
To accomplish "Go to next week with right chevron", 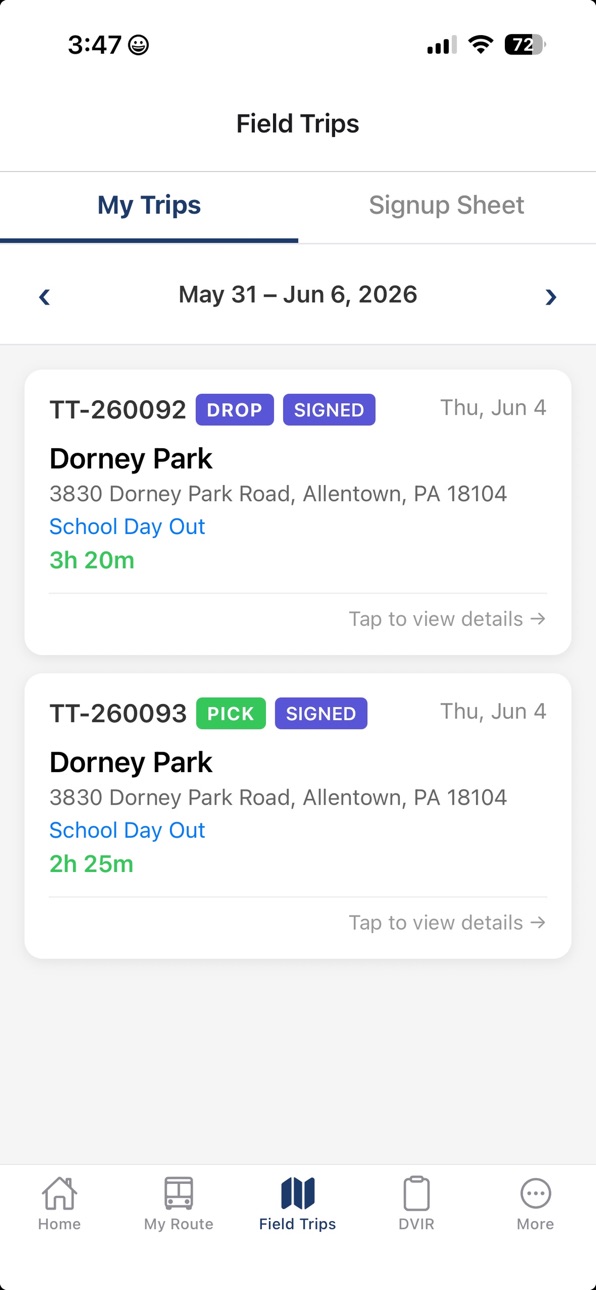I will click(x=551, y=296).
